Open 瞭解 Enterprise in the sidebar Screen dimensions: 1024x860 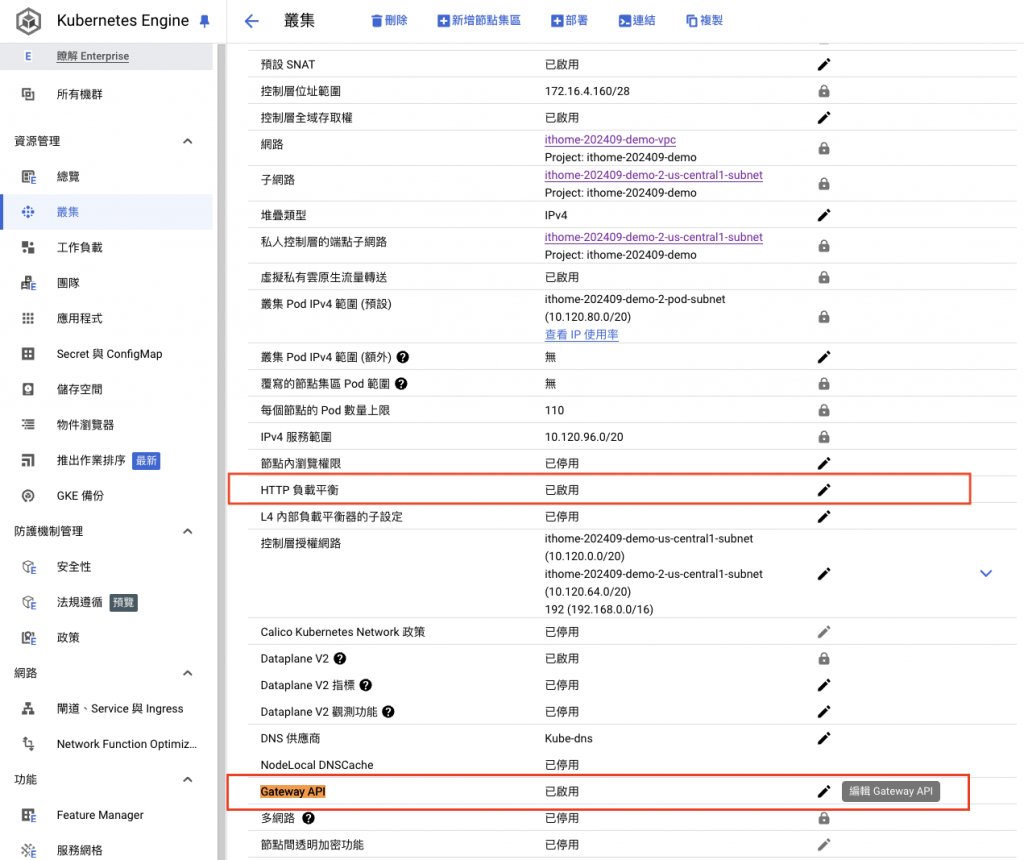pos(93,56)
